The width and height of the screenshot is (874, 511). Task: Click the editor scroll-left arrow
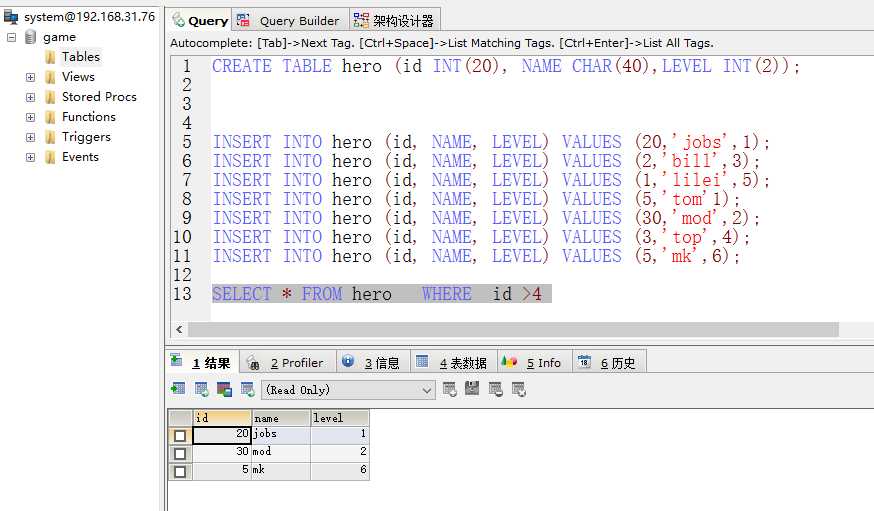coord(179,329)
